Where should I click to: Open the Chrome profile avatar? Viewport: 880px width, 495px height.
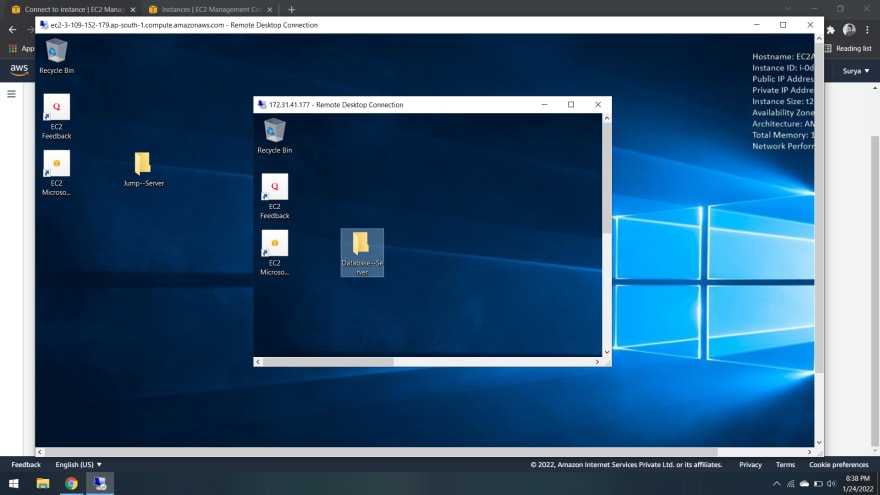(849, 30)
